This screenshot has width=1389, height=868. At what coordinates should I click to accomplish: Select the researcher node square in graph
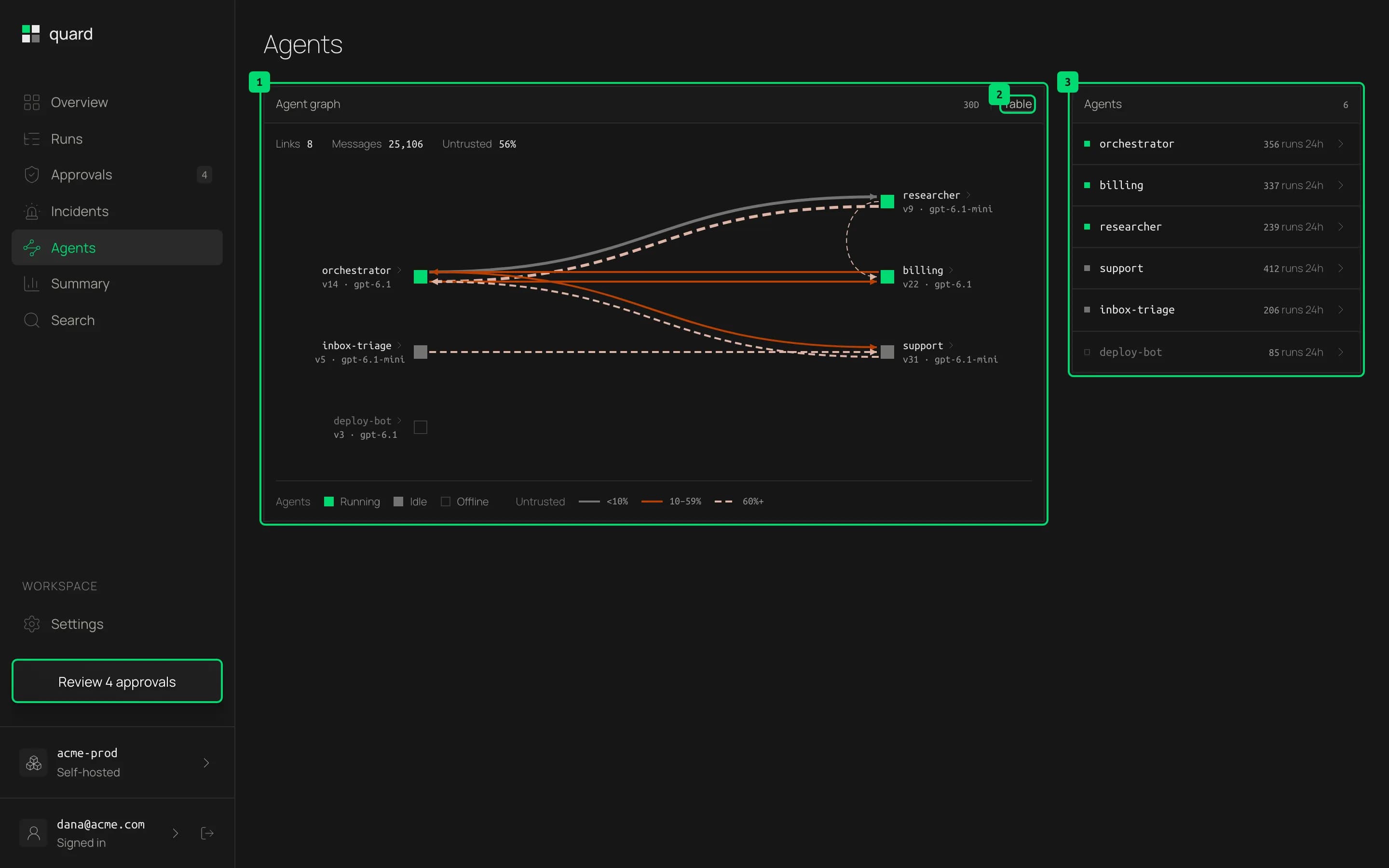pyautogui.click(x=887, y=202)
